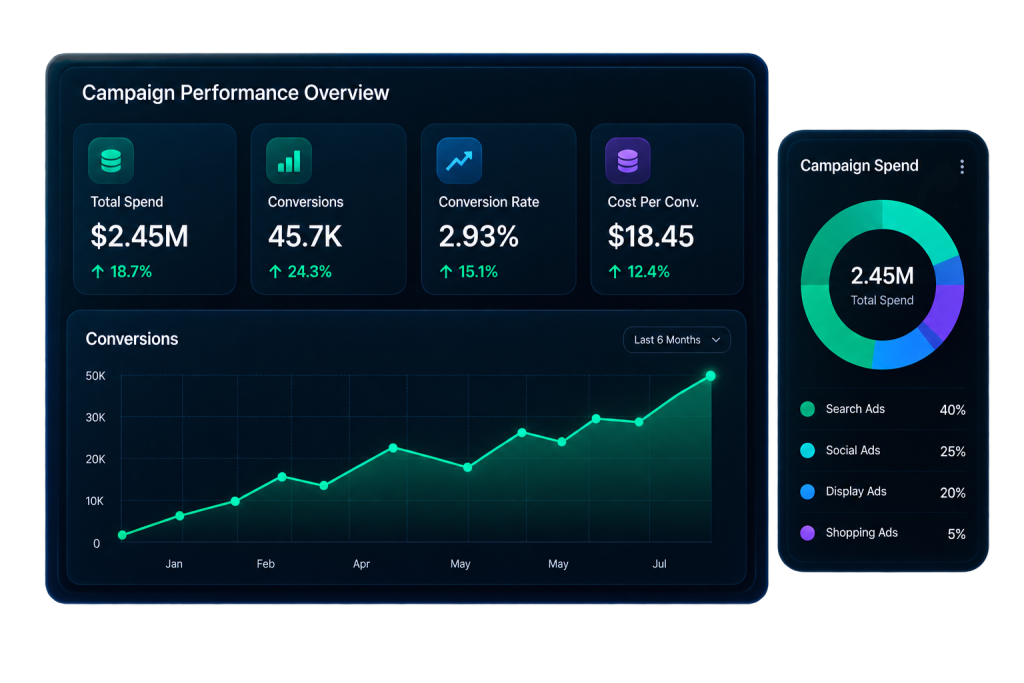Select the Social Ads legend row
Image resolution: width=1024 pixels, height=683 pixels.
883,451
